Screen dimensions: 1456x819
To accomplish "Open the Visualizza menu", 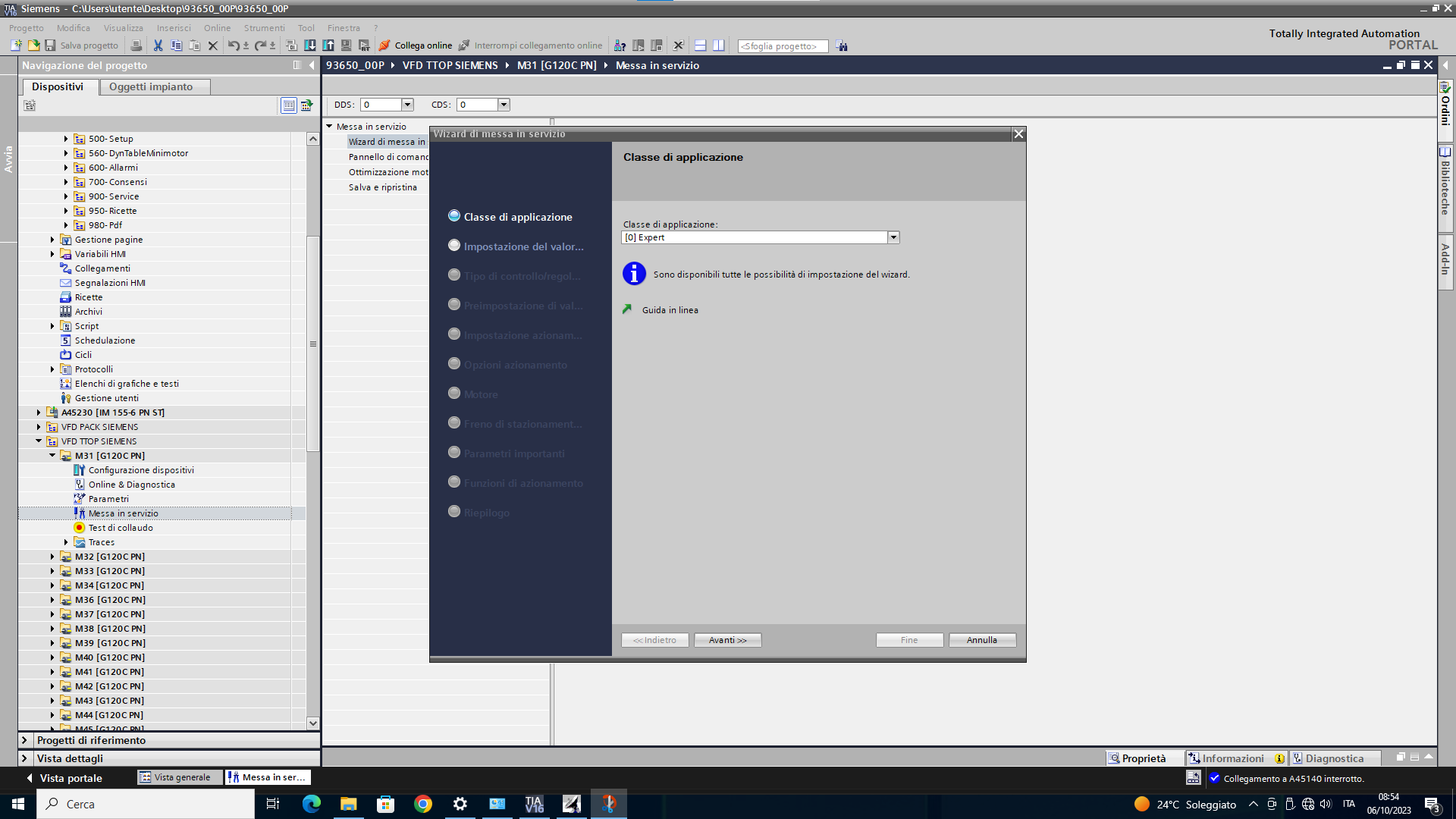I will click(x=124, y=28).
